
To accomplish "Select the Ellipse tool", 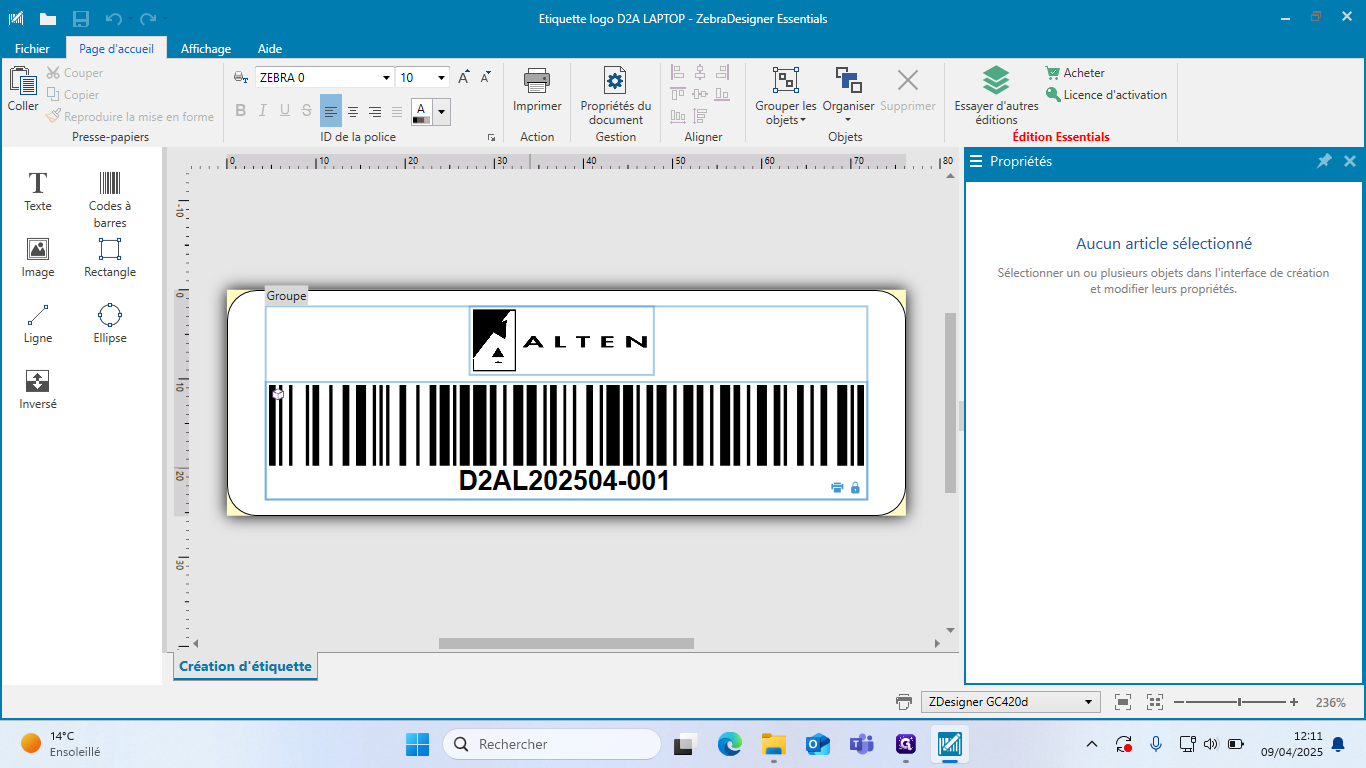I will click(x=110, y=324).
